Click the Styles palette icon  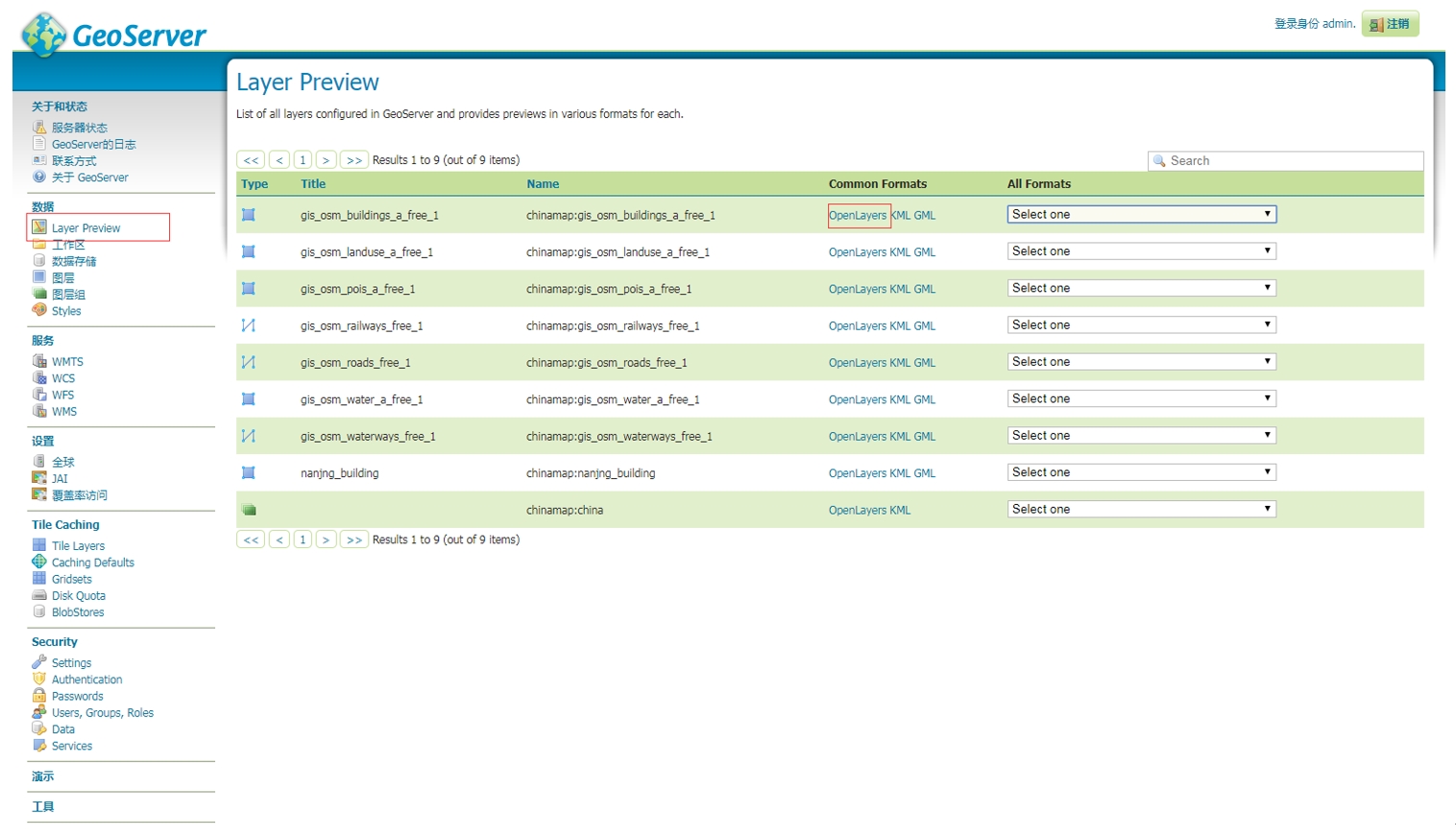39,310
